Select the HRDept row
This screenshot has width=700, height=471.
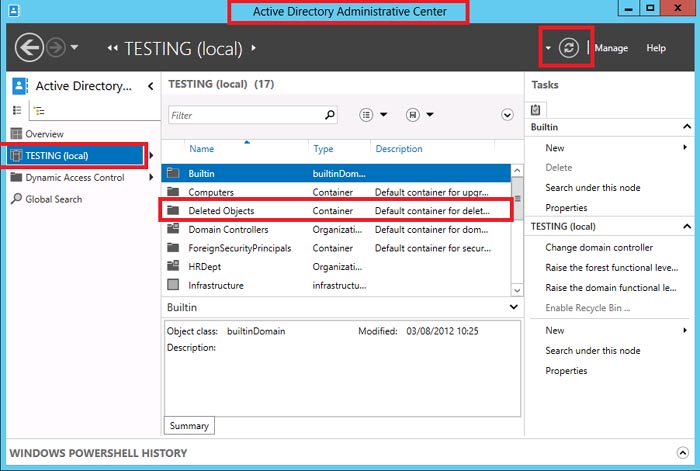(x=336, y=267)
